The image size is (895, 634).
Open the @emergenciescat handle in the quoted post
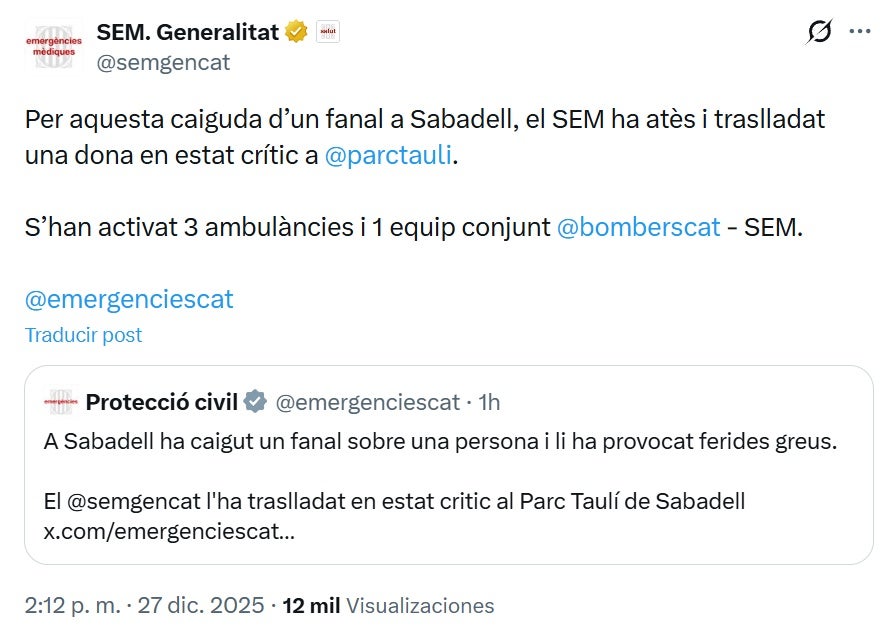pyautogui.click(x=365, y=402)
